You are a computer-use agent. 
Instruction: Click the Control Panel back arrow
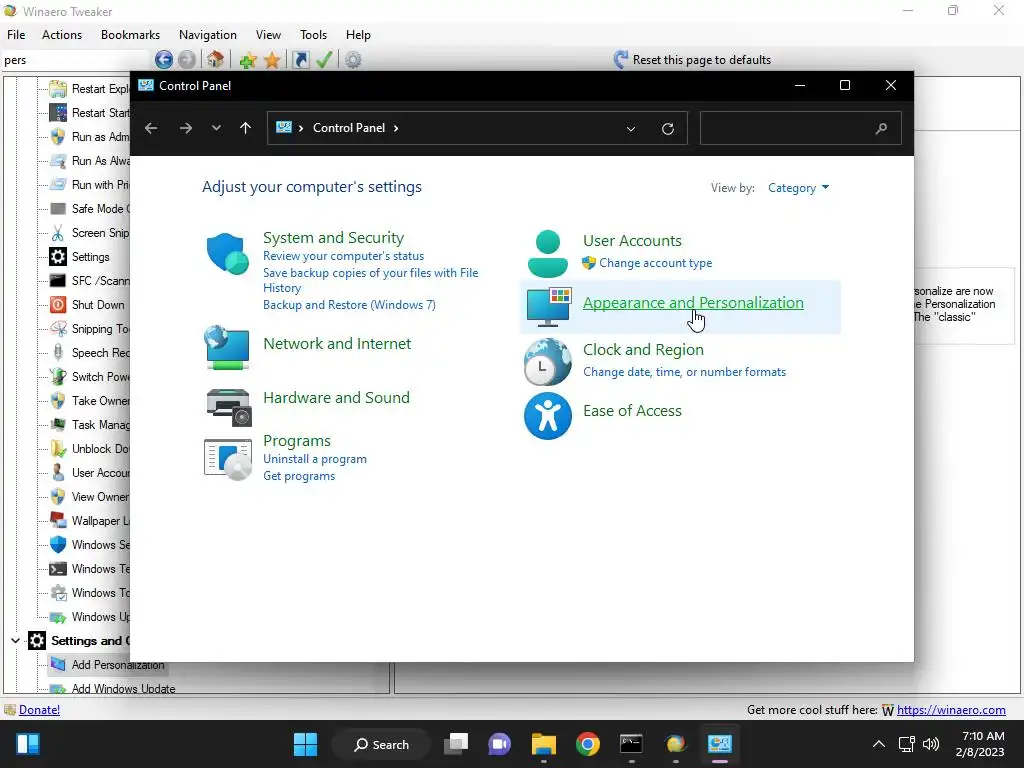click(151, 128)
